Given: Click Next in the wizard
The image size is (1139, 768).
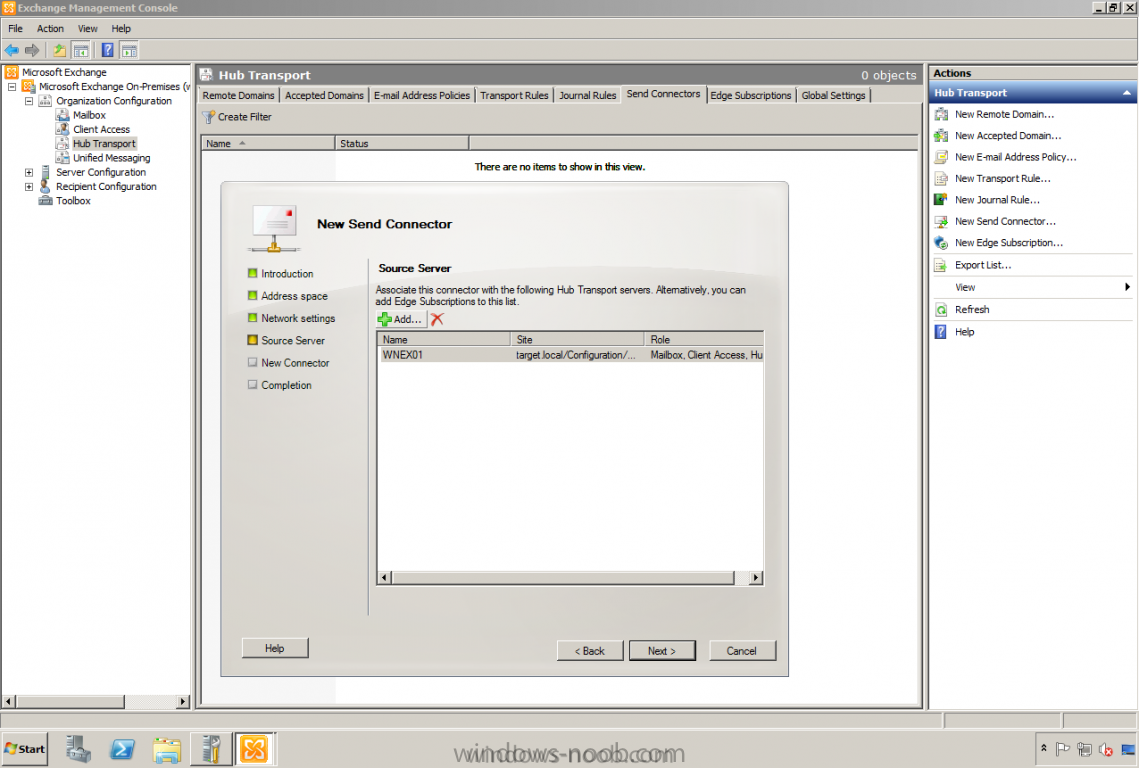Looking at the screenshot, I should click(x=662, y=651).
